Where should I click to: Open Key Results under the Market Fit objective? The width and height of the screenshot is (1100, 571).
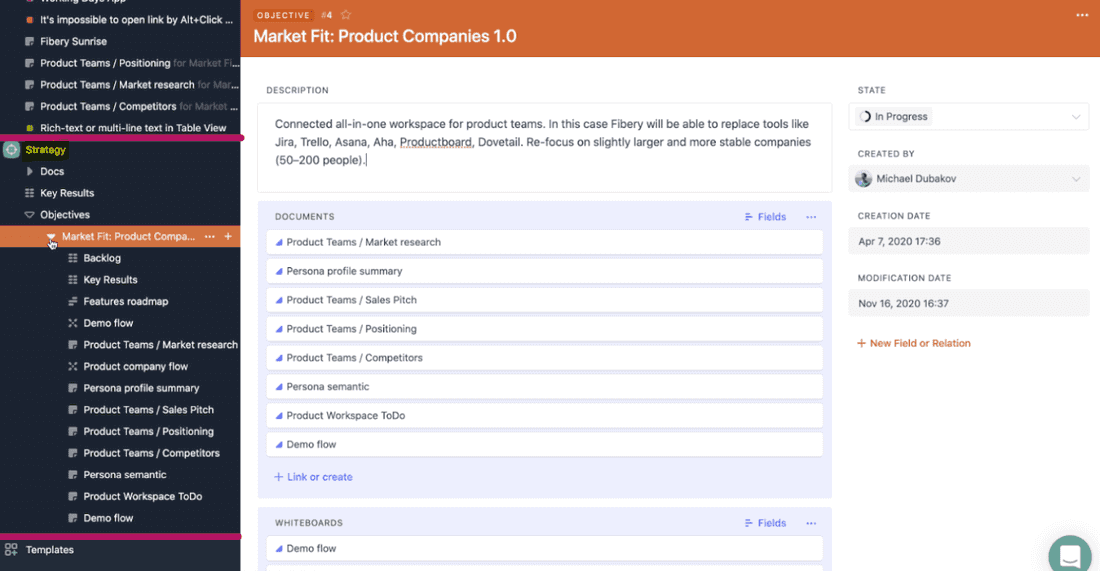pyautogui.click(x=110, y=280)
